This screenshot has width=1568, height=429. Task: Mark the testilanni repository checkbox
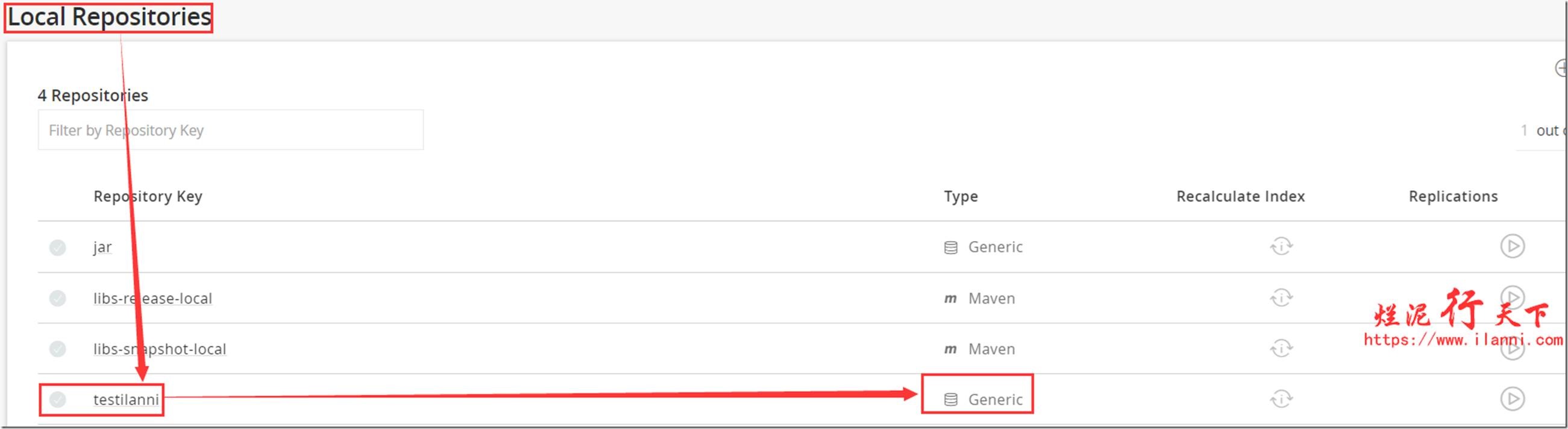[58, 399]
